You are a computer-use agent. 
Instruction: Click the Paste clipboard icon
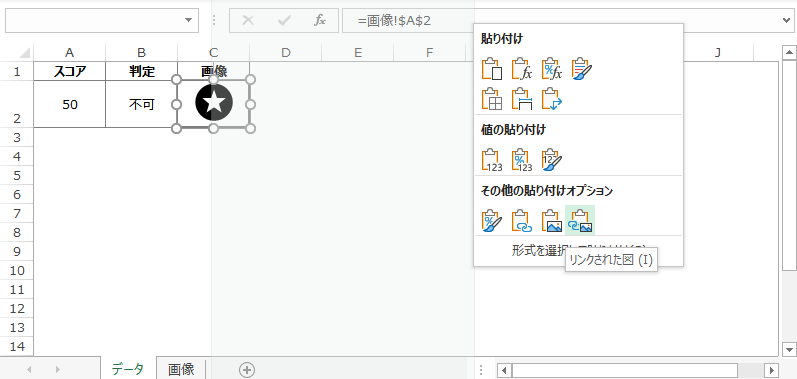(492, 69)
